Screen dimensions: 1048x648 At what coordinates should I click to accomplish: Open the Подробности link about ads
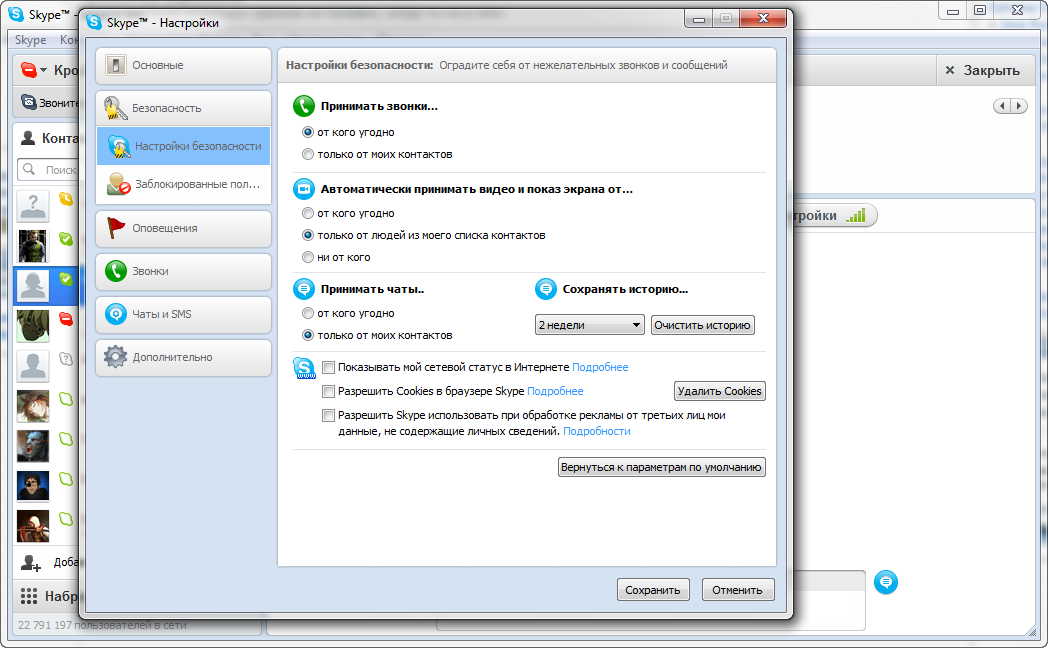click(597, 432)
